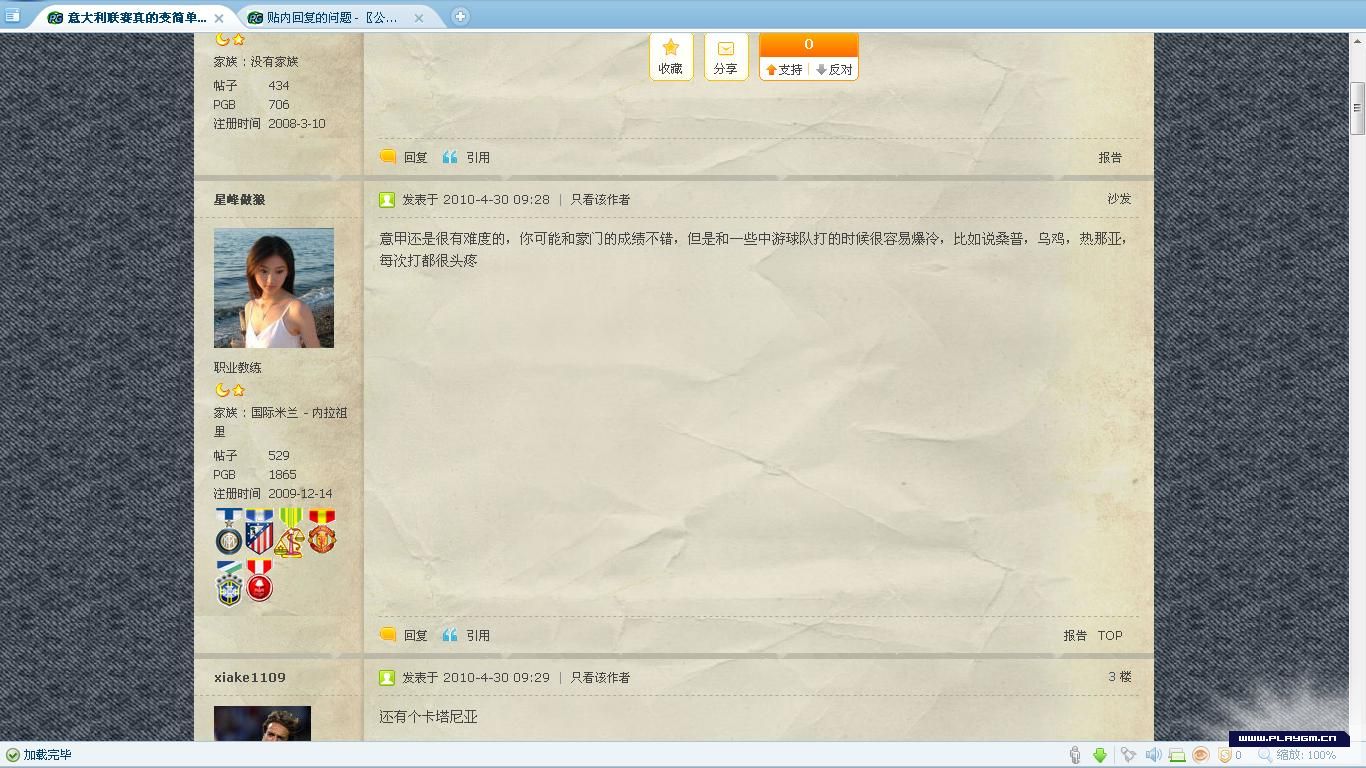Close the 贴内回复的问题 tab
Screen dimensions: 1366x768
[x=419, y=18]
